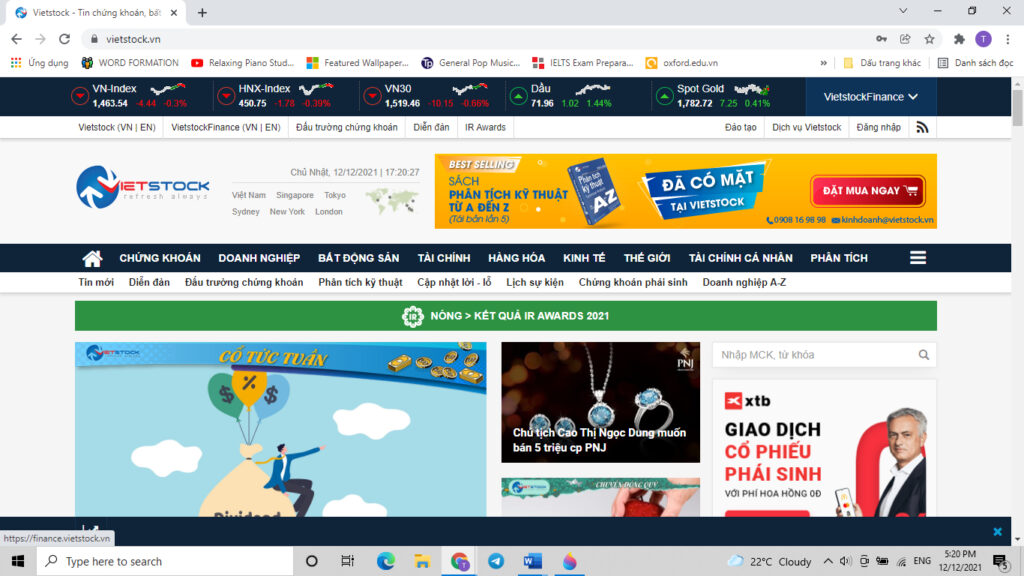1024x576 pixels.
Task: Open Doanh nghiệp A-Z link
Action: [x=744, y=282]
